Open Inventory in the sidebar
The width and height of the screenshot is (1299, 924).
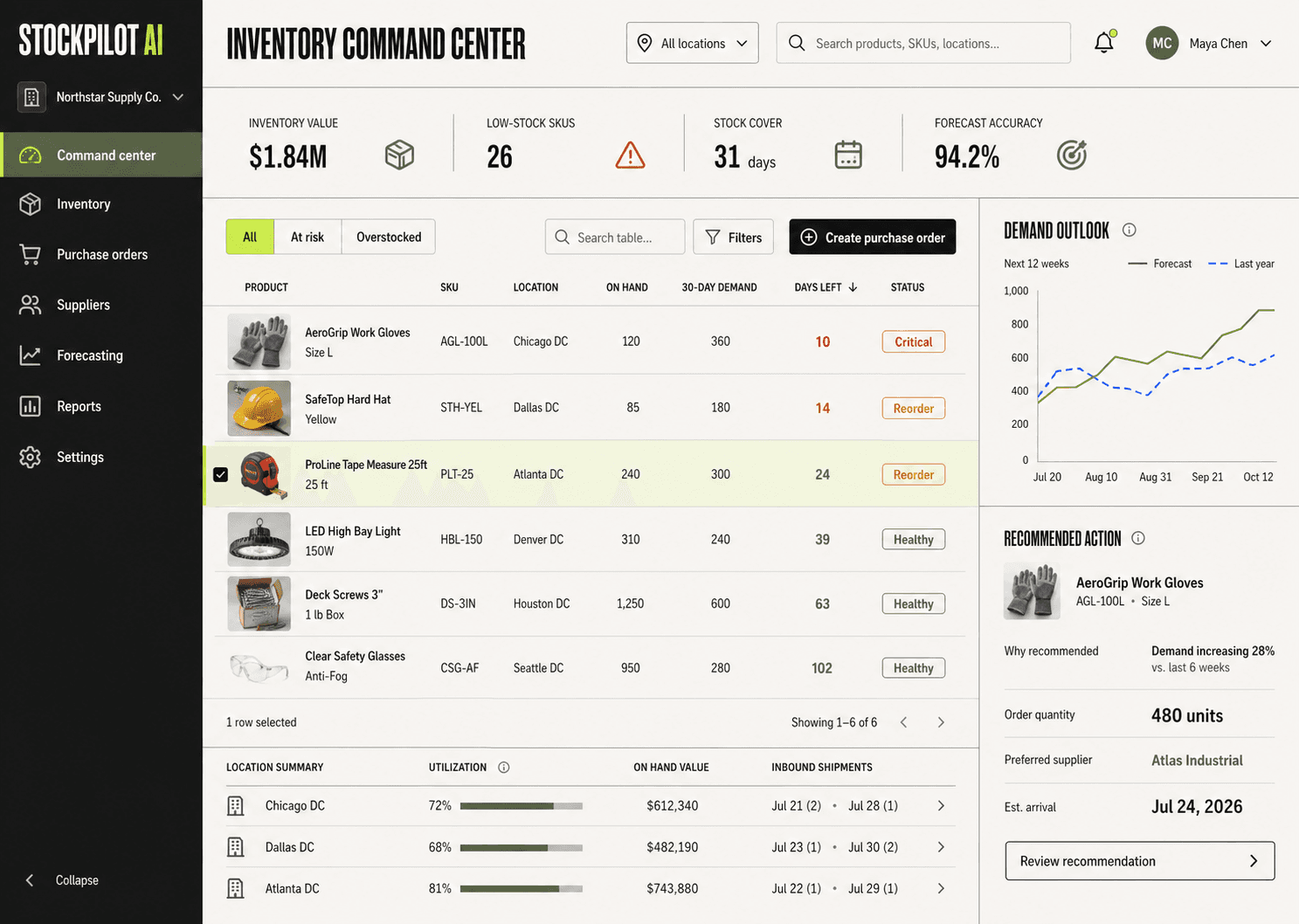[x=101, y=204]
